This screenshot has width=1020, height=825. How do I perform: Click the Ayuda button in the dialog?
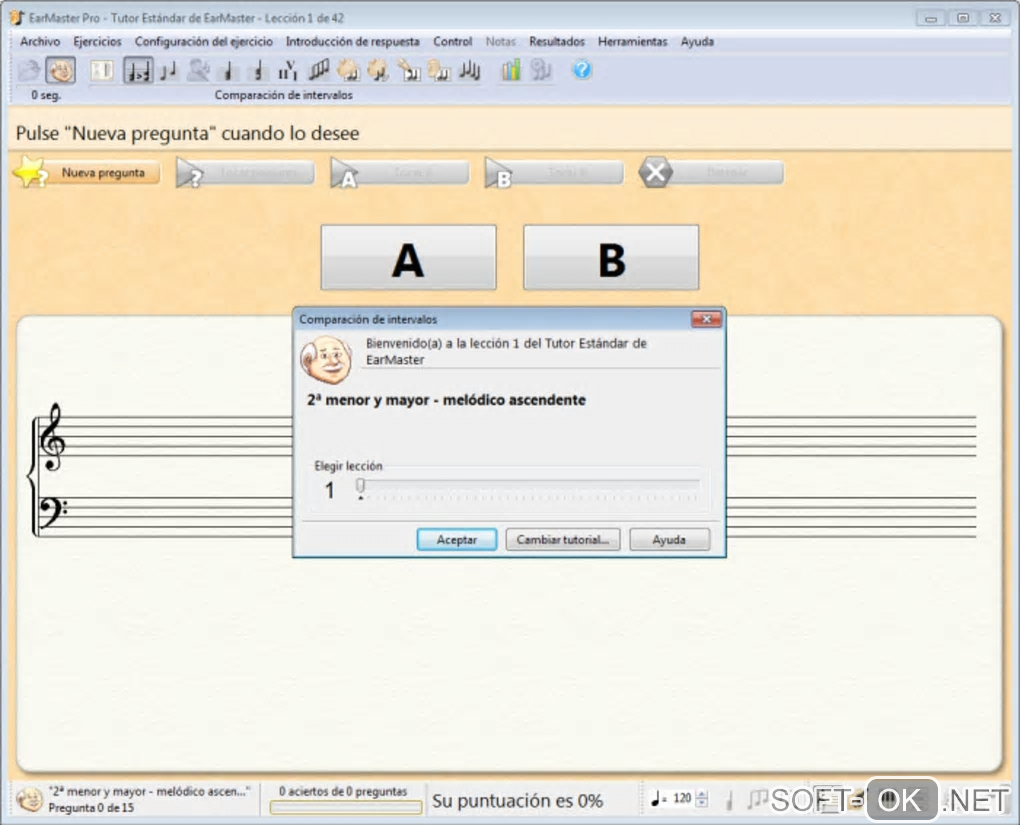point(669,539)
